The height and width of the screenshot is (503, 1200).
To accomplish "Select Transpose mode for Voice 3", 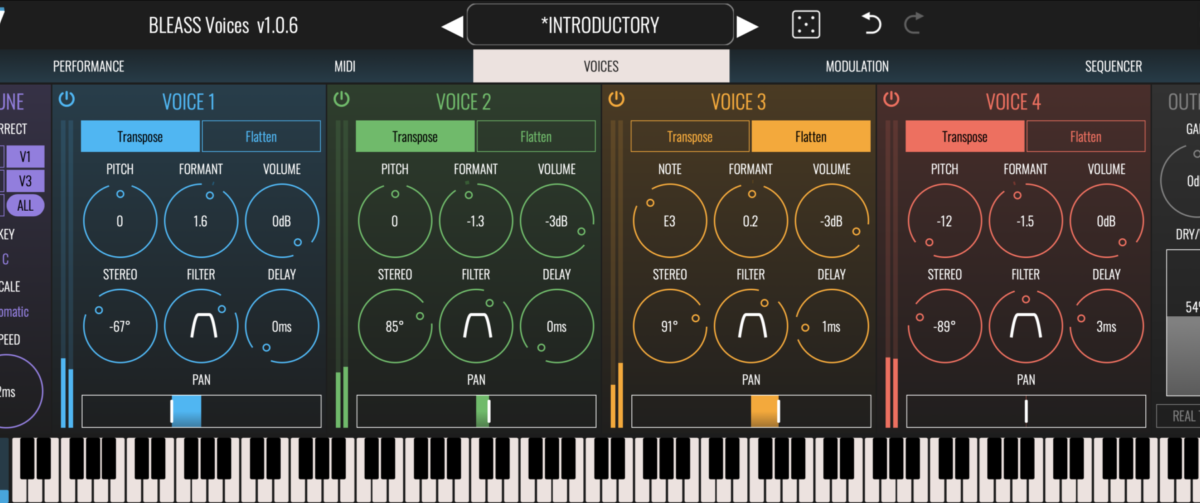I will pos(690,137).
